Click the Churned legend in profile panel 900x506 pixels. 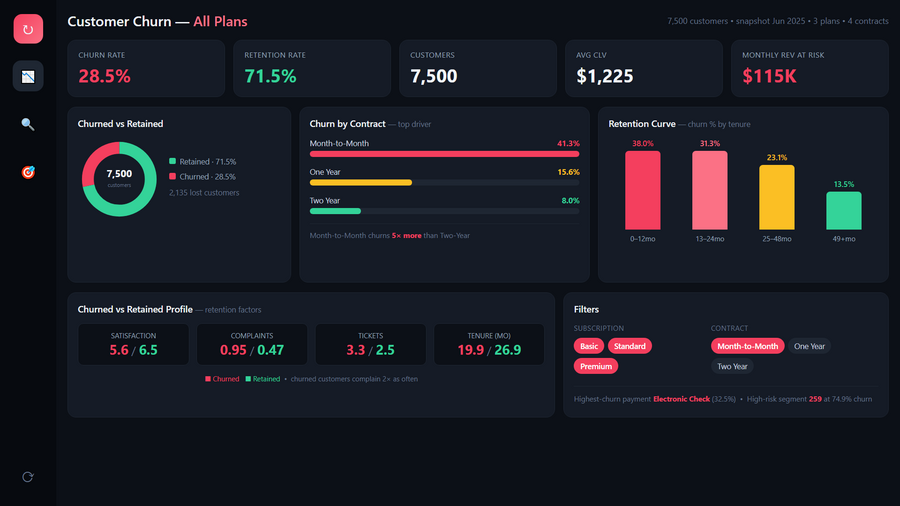click(x=222, y=379)
